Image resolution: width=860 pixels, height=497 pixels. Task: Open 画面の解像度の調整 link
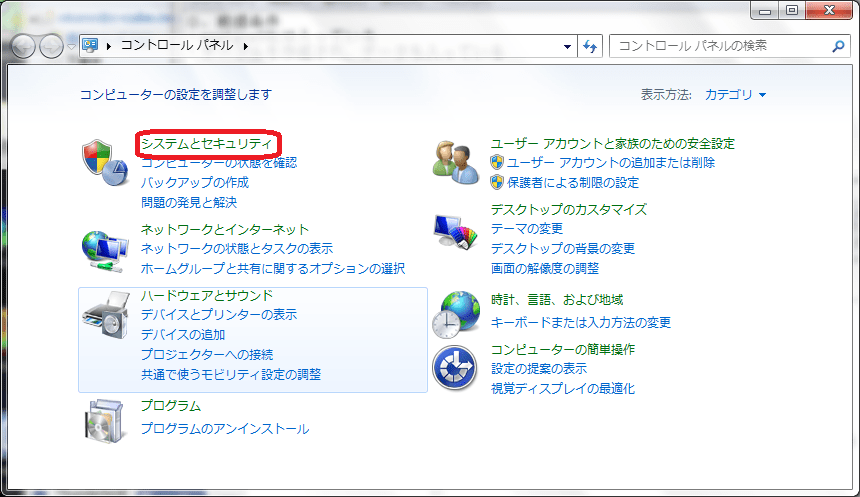(x=545, y=268)
